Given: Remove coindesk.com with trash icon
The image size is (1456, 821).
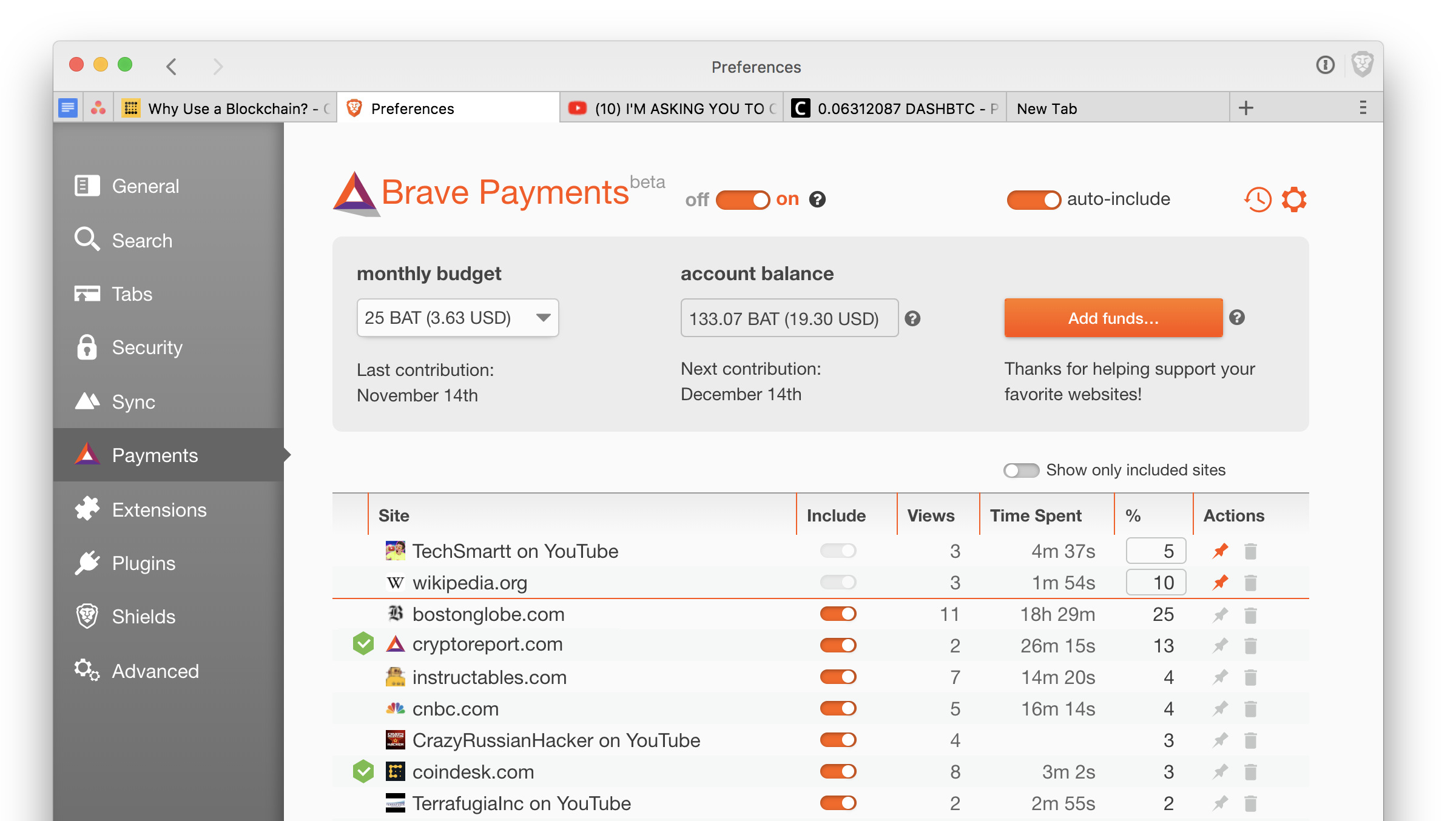Looking at the screenshot, I should [1250, 772].
